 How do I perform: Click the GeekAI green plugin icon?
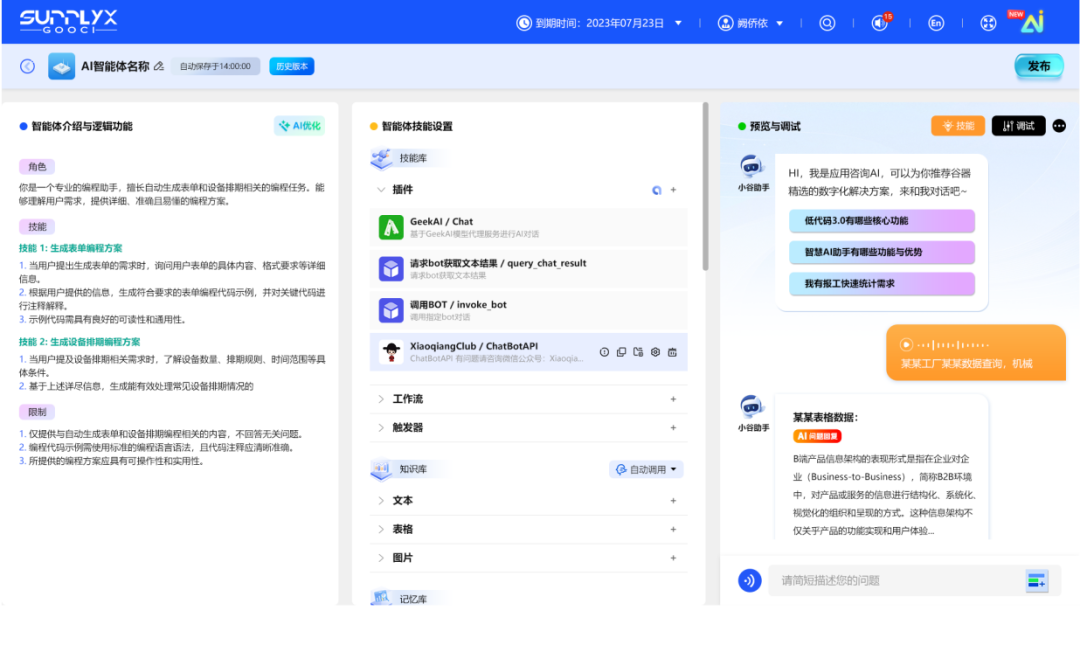391,227
